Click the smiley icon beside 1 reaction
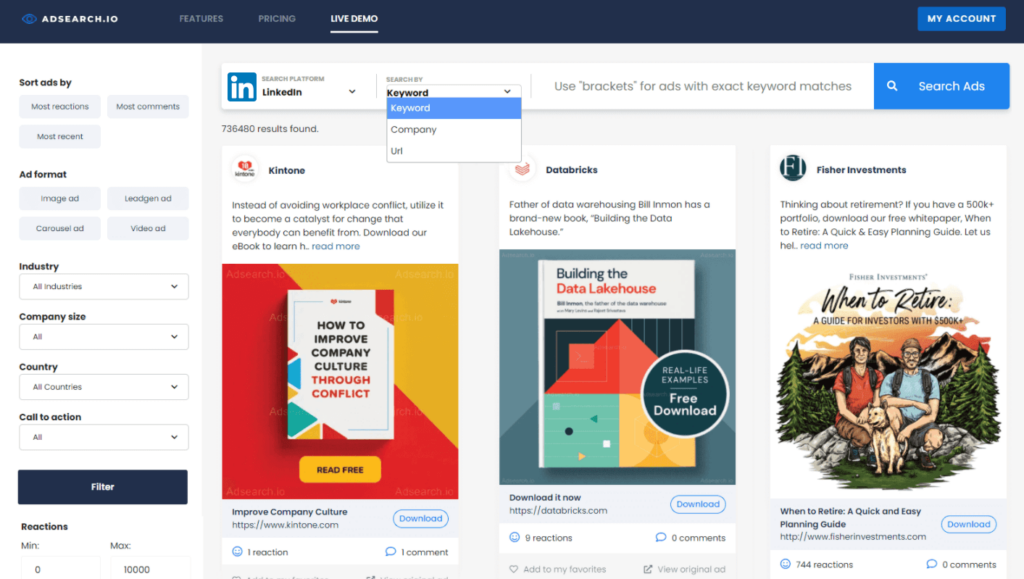The width and height of the screenshot is (1024, 579). point(237,552)
